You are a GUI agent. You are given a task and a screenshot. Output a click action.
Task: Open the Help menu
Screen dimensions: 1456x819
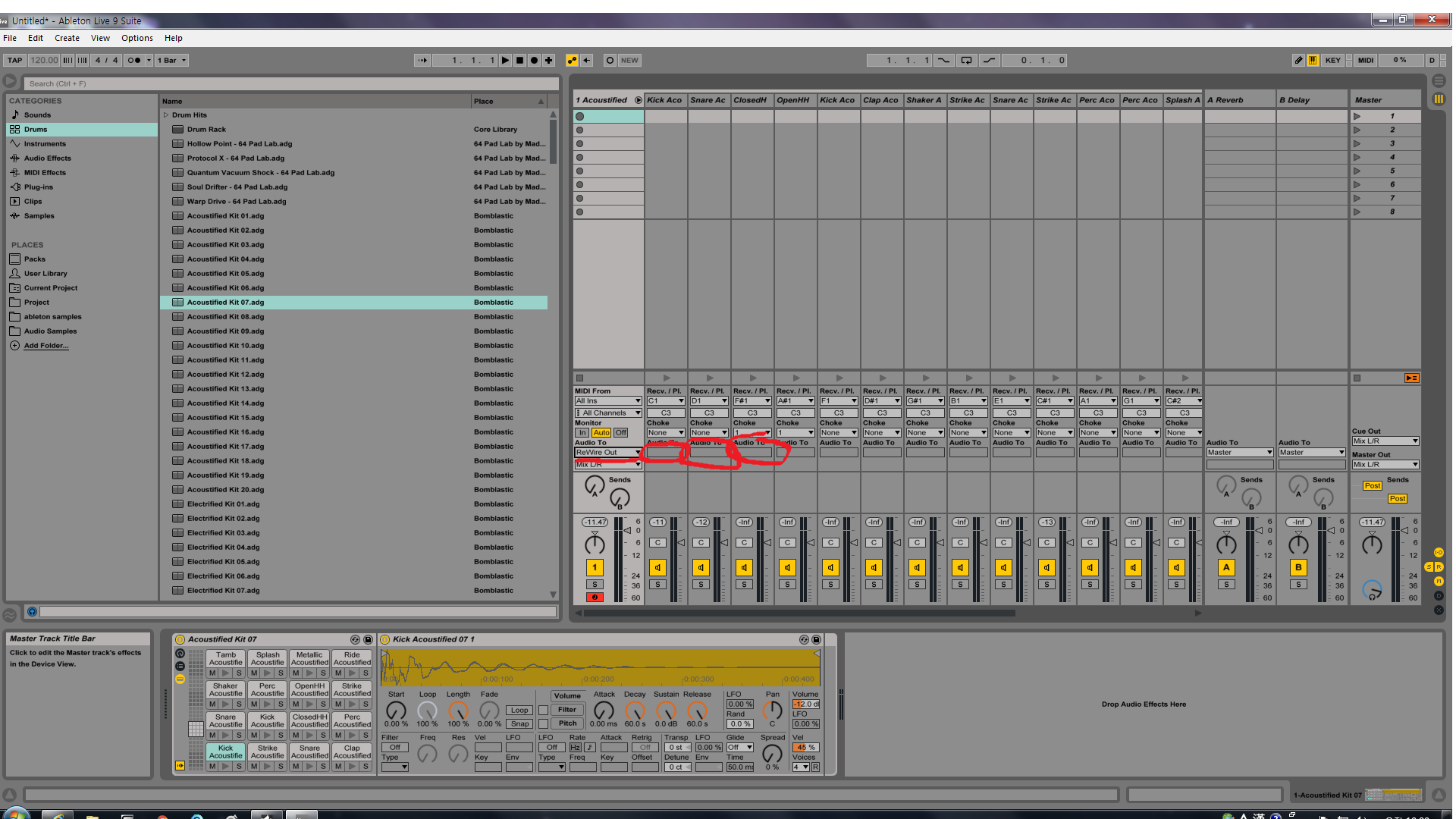click(x=174, y=38)
